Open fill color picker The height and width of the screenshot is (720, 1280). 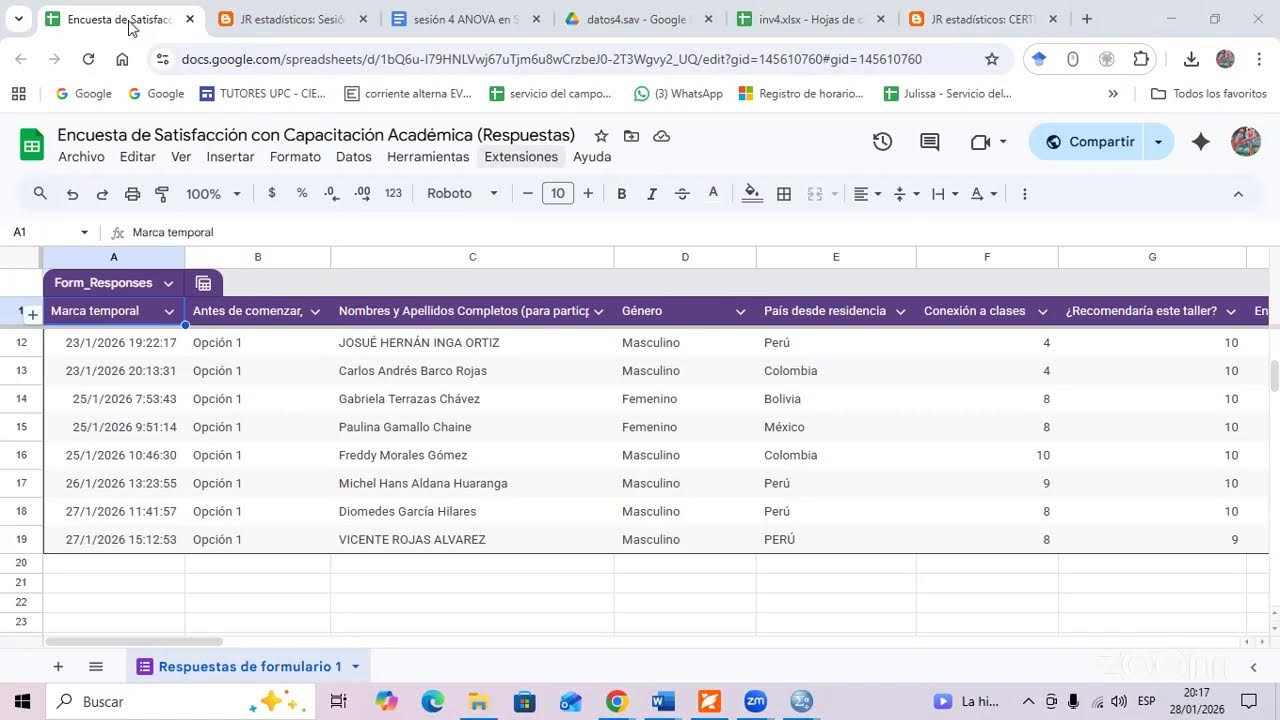pyautogui.click(x=752, y=193)
